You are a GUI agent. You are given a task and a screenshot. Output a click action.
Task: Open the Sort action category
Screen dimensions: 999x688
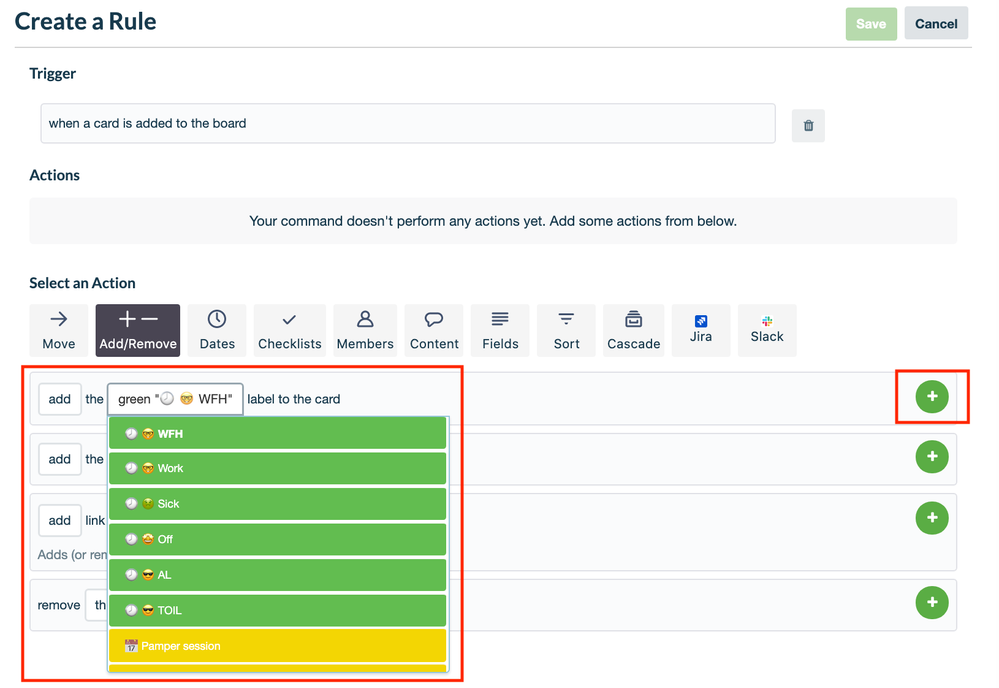[x=566, y=330]
